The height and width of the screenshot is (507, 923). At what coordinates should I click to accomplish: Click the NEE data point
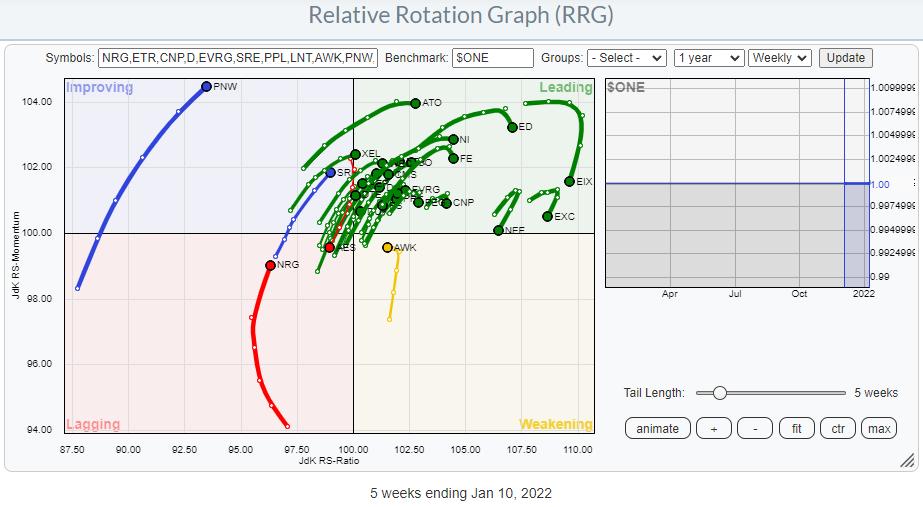pyautogui.click(x=498, y=230)
